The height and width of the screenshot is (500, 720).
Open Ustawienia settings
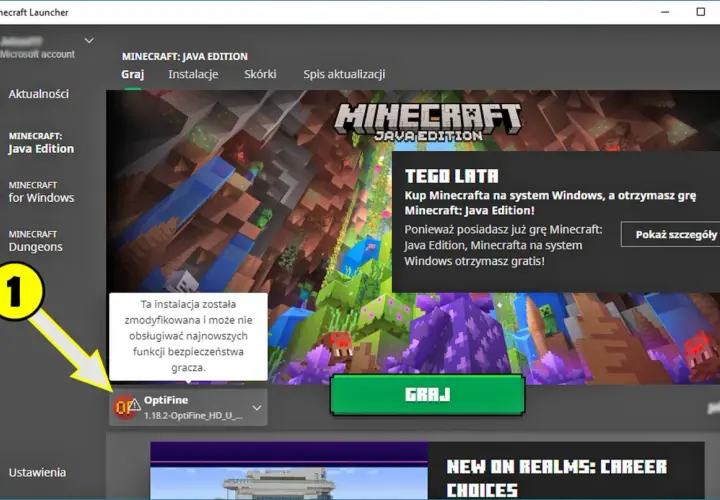point(37,472)
